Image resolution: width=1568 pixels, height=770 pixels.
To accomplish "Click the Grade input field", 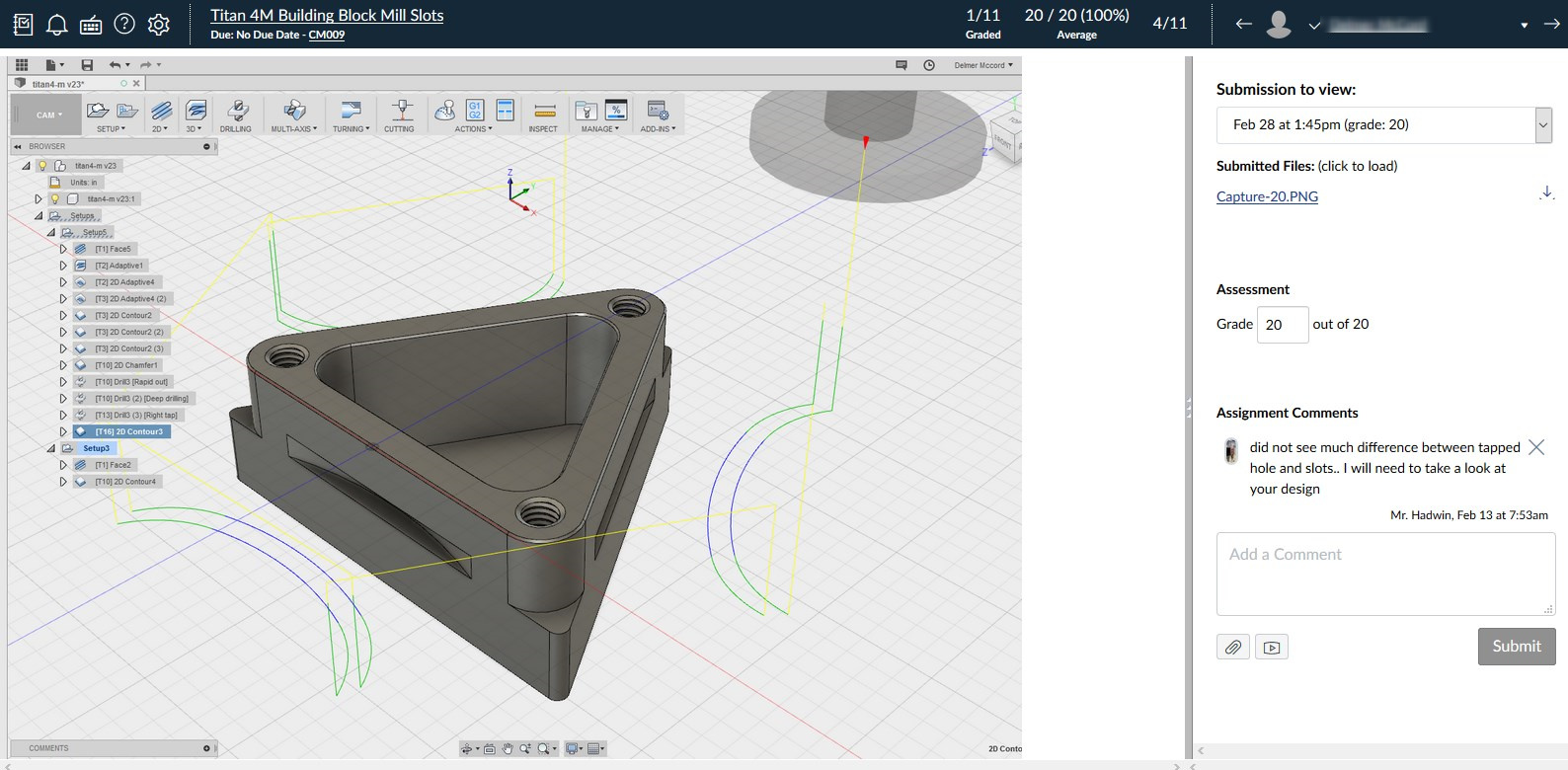I will (1282, 325).
